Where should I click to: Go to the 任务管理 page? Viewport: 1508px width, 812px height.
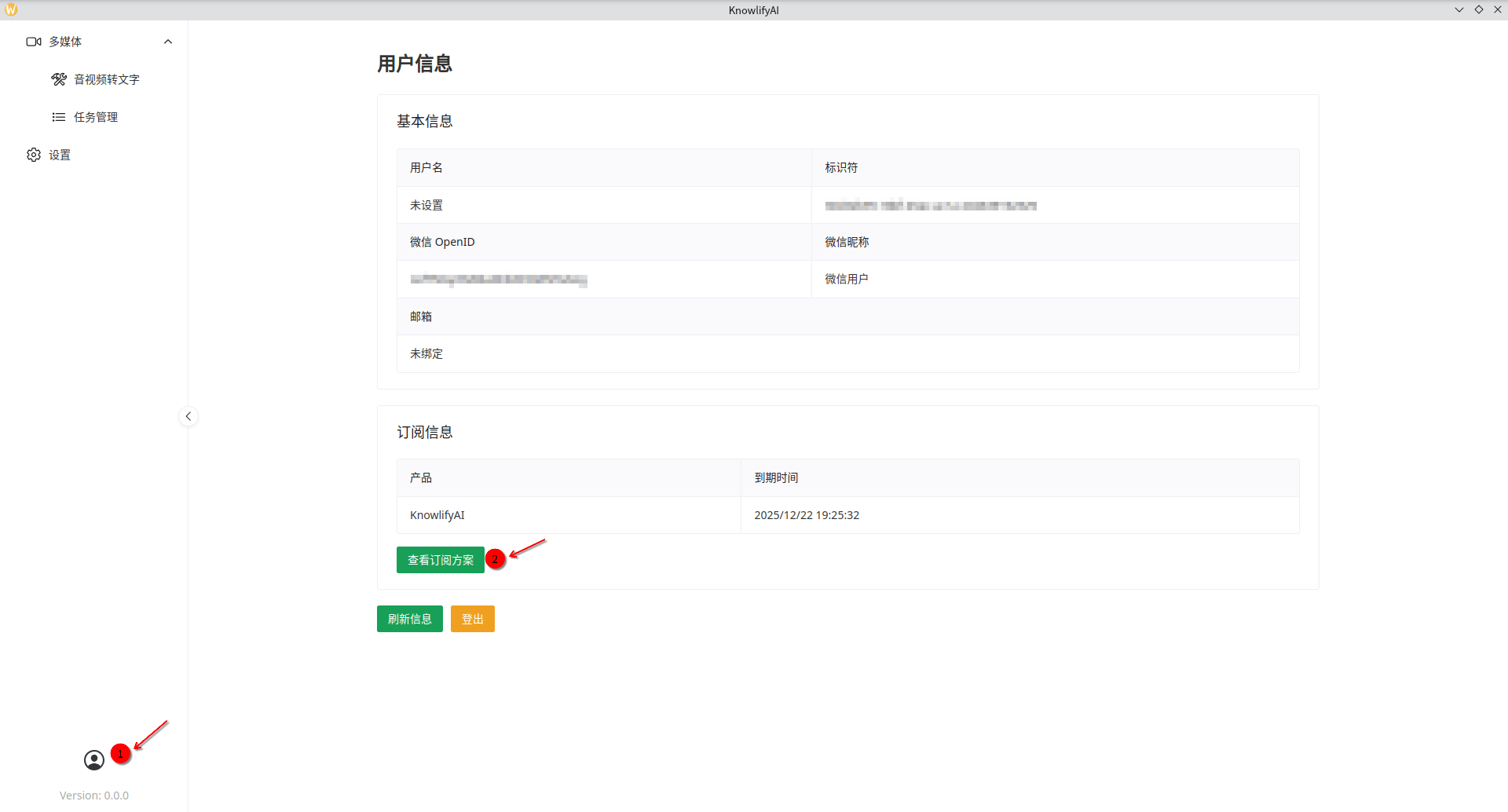point(96,117)
